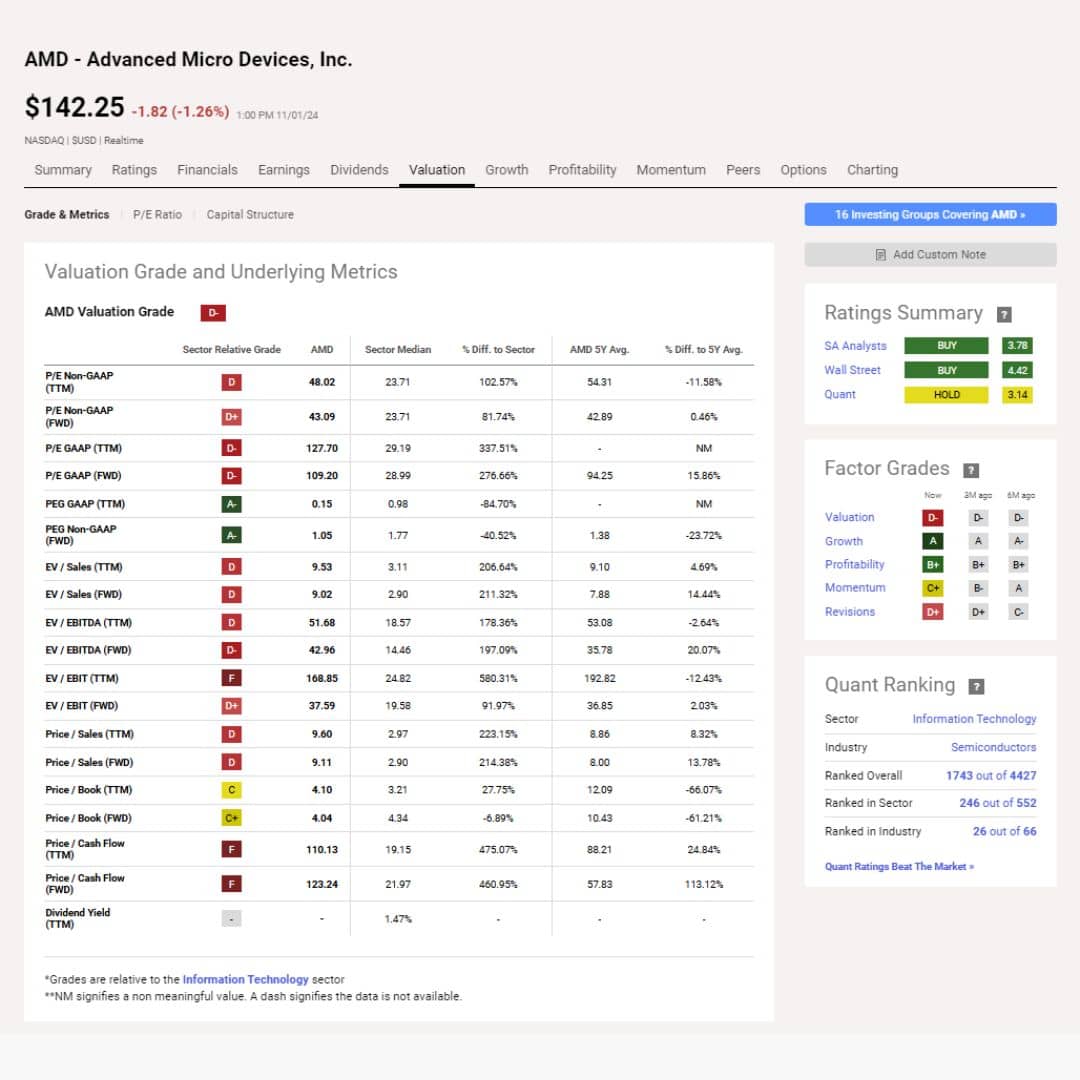Open the Peers tab
Screen dimensions: 1080x1080
[742, 170]
